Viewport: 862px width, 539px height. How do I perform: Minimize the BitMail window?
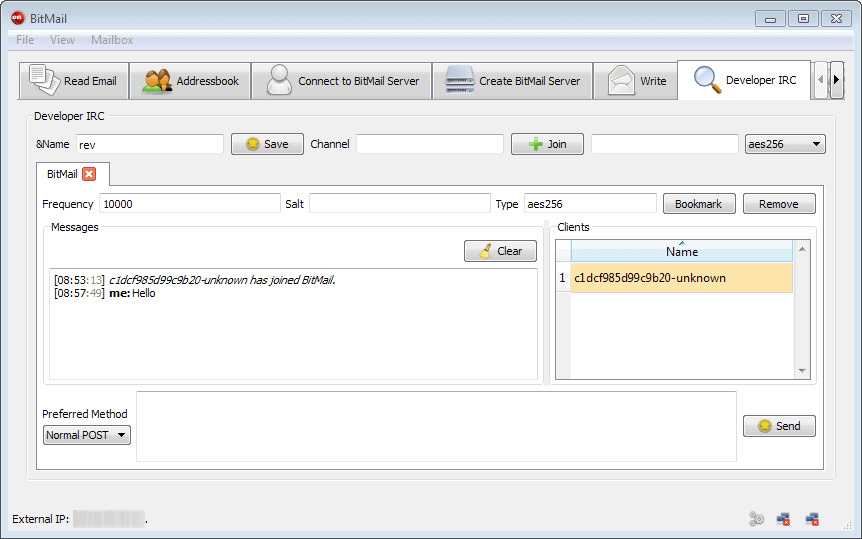pos(770,19)
